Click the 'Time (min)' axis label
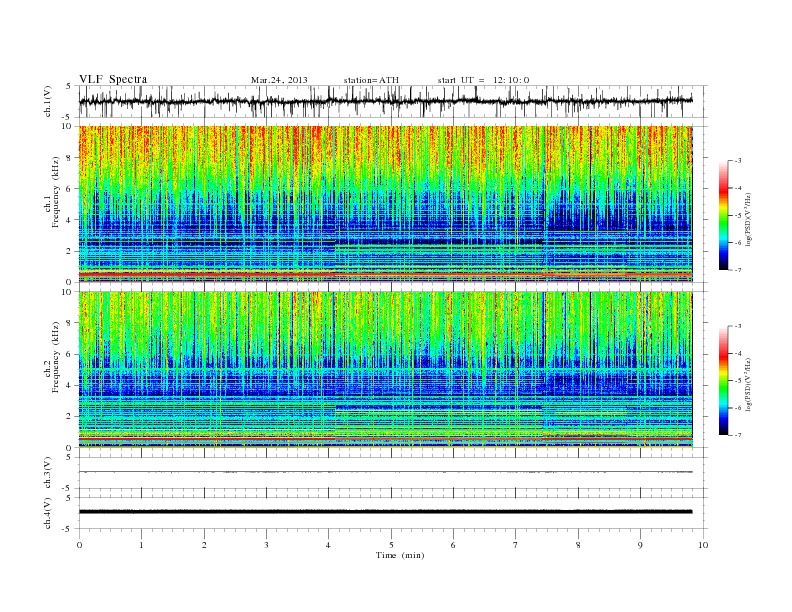Viewport: 792px width, 612px height. coord(400,555)
